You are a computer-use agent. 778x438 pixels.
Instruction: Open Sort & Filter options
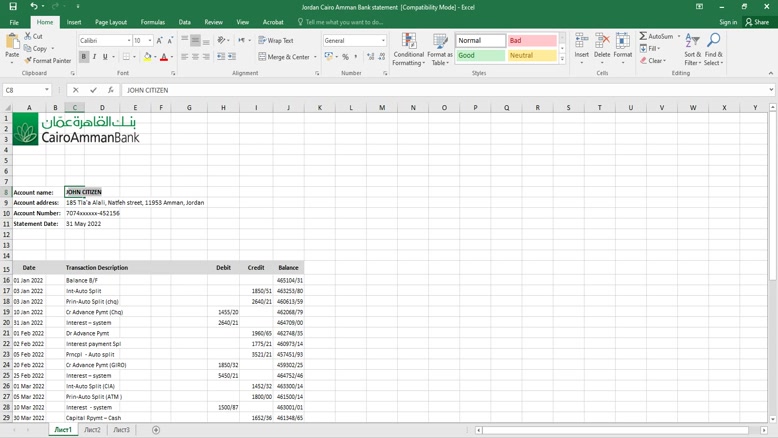coord(692,50)
